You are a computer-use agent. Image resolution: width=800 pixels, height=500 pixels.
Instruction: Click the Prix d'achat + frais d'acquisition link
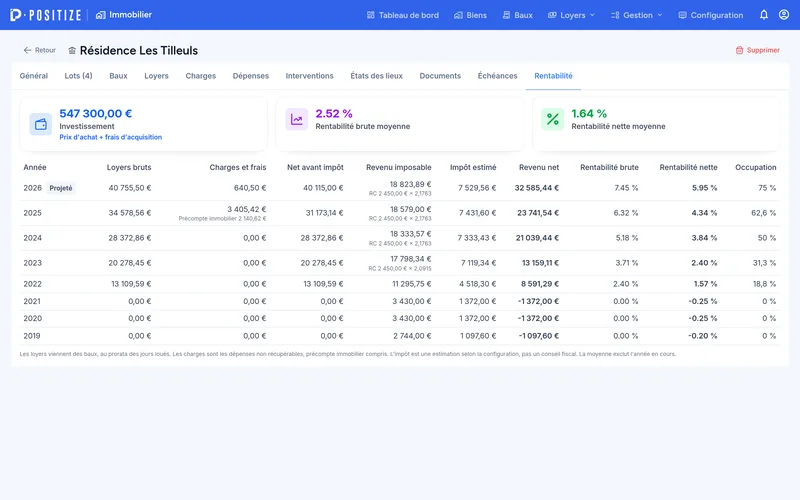click(x=110, y=137)
